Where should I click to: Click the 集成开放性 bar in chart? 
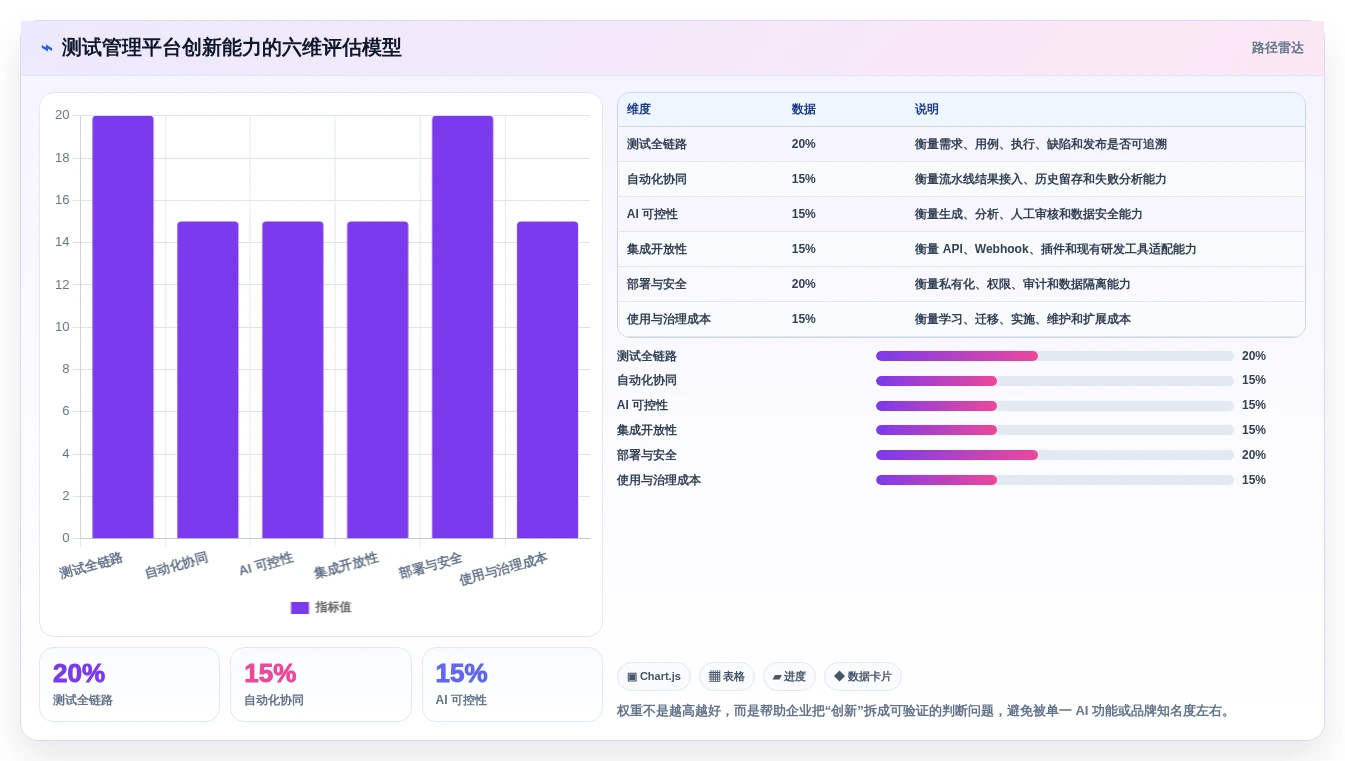(378, 380)
